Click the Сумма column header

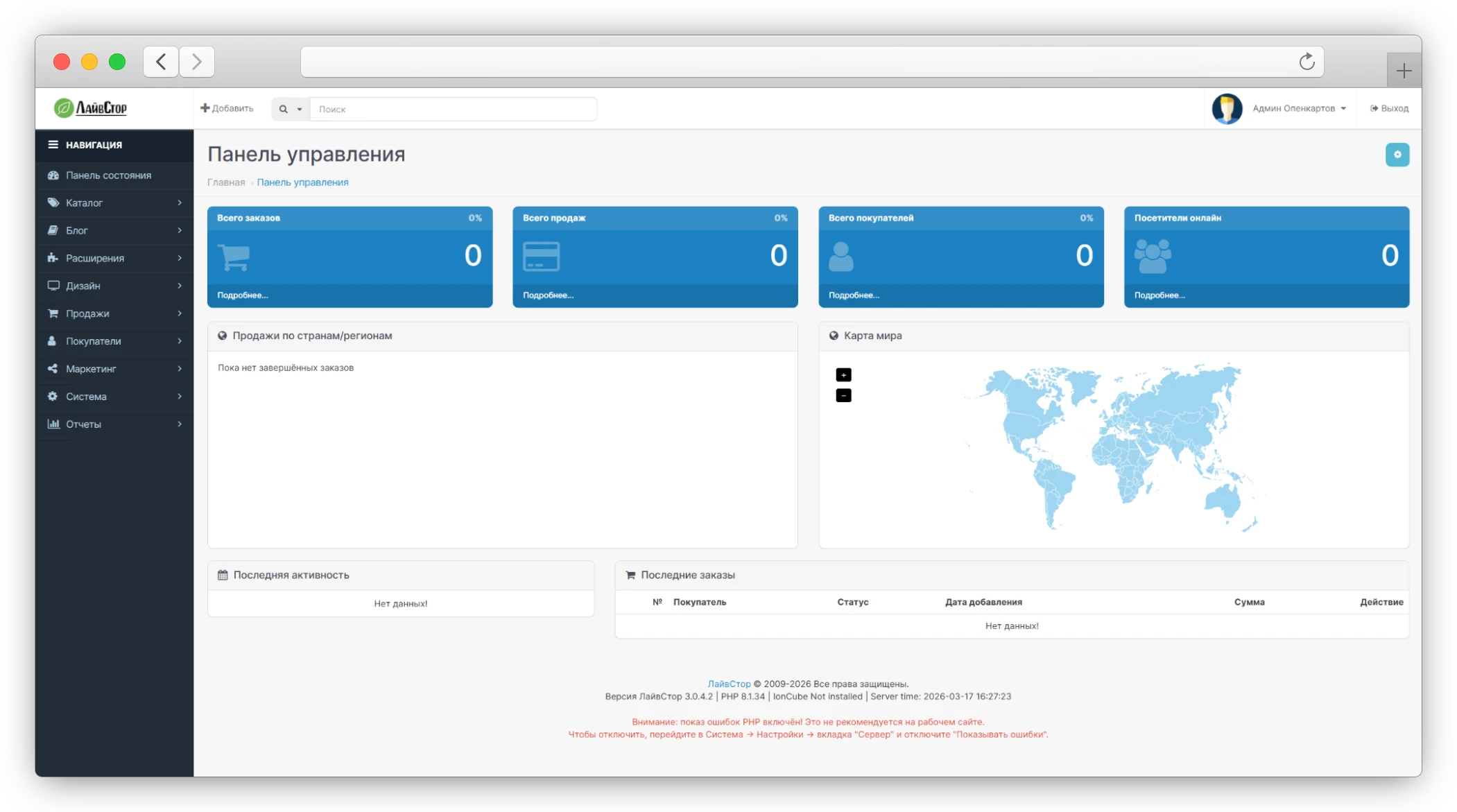(x=1250, y=602)
